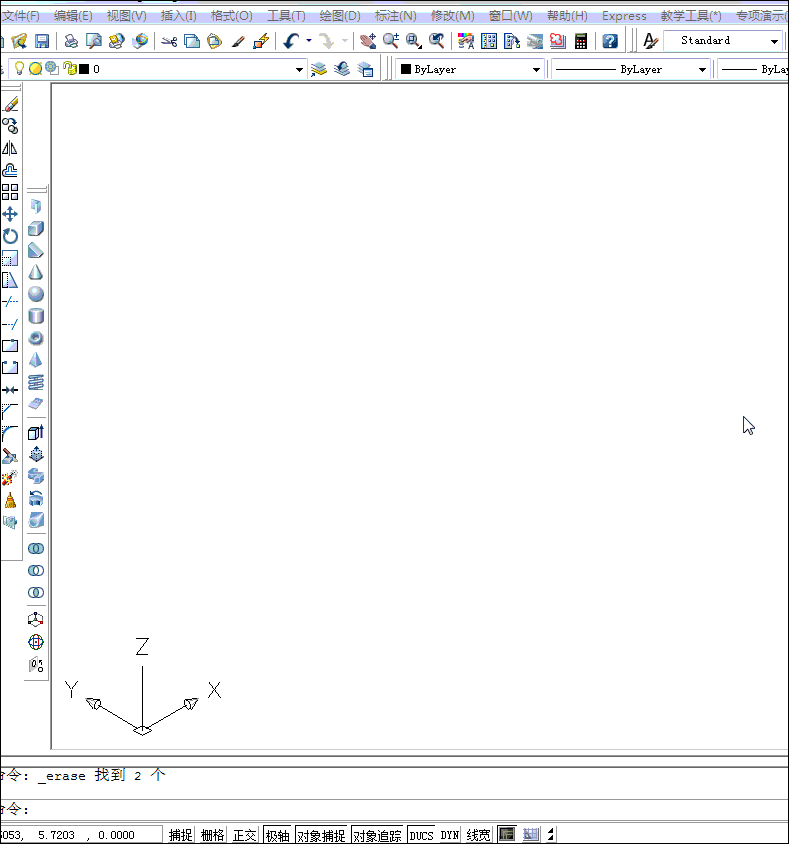Open the Express menu
The image size is (789, 844).
point(624,16)
